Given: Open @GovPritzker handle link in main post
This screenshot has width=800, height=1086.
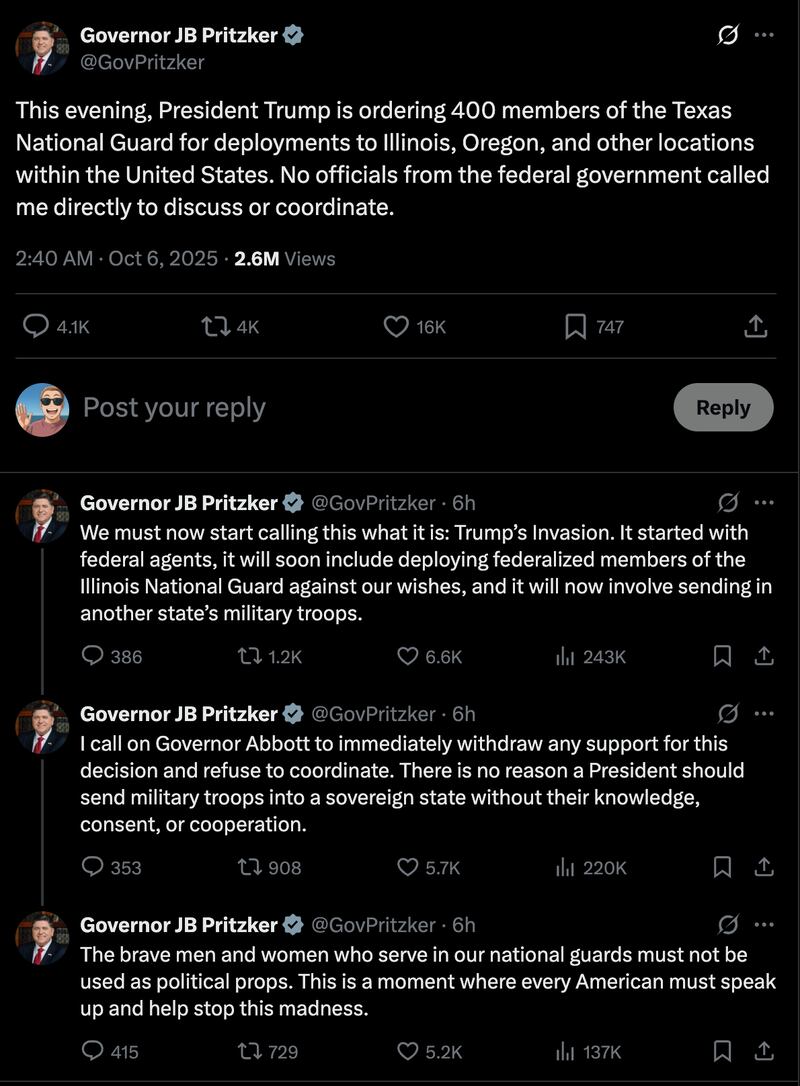Looking at the screenshot, I should point(142,62).
